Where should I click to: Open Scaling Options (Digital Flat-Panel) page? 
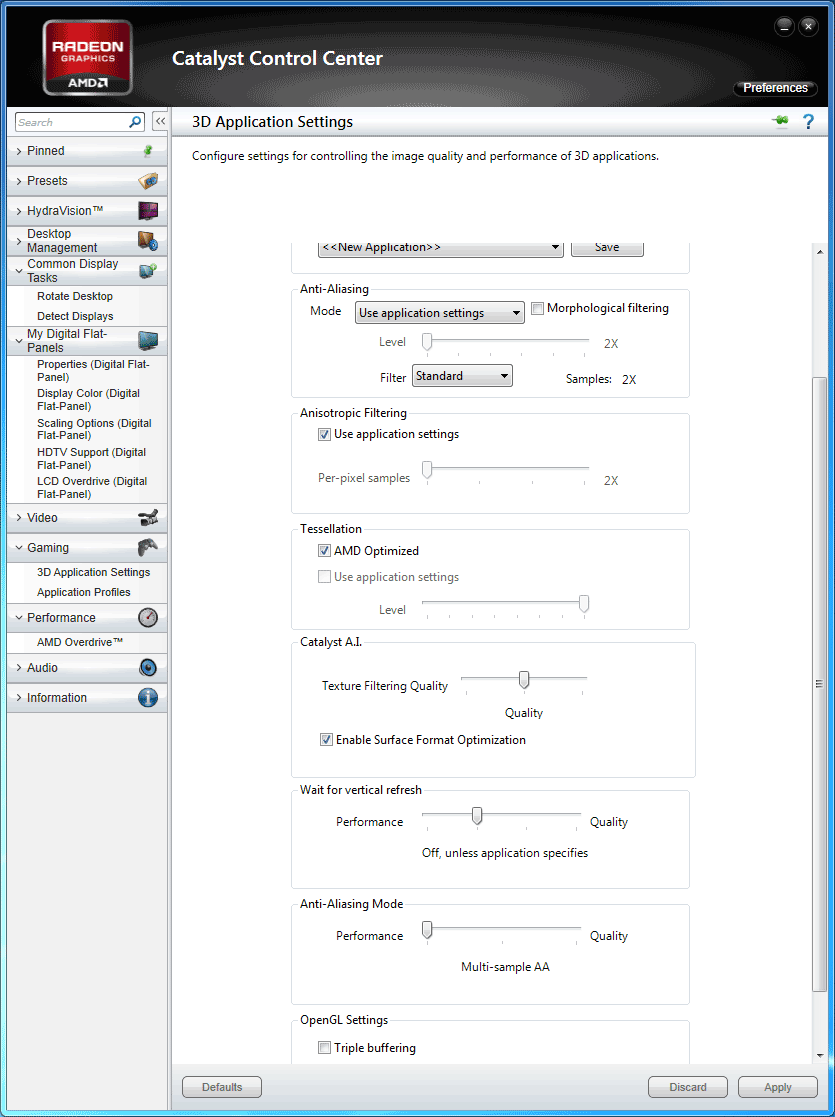tap(94, 429)
